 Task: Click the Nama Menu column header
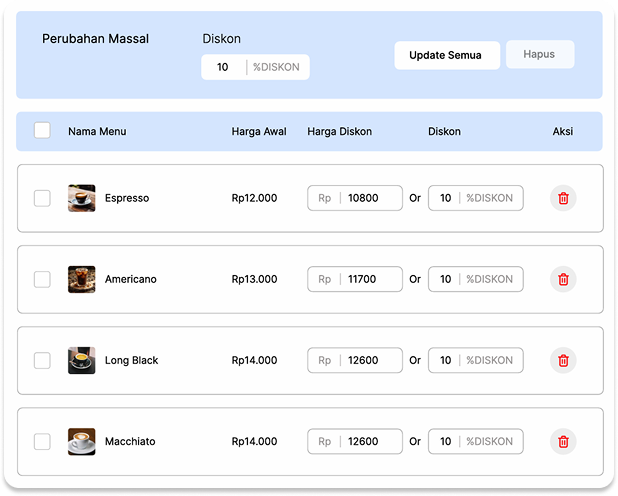[x=97, y=131]
